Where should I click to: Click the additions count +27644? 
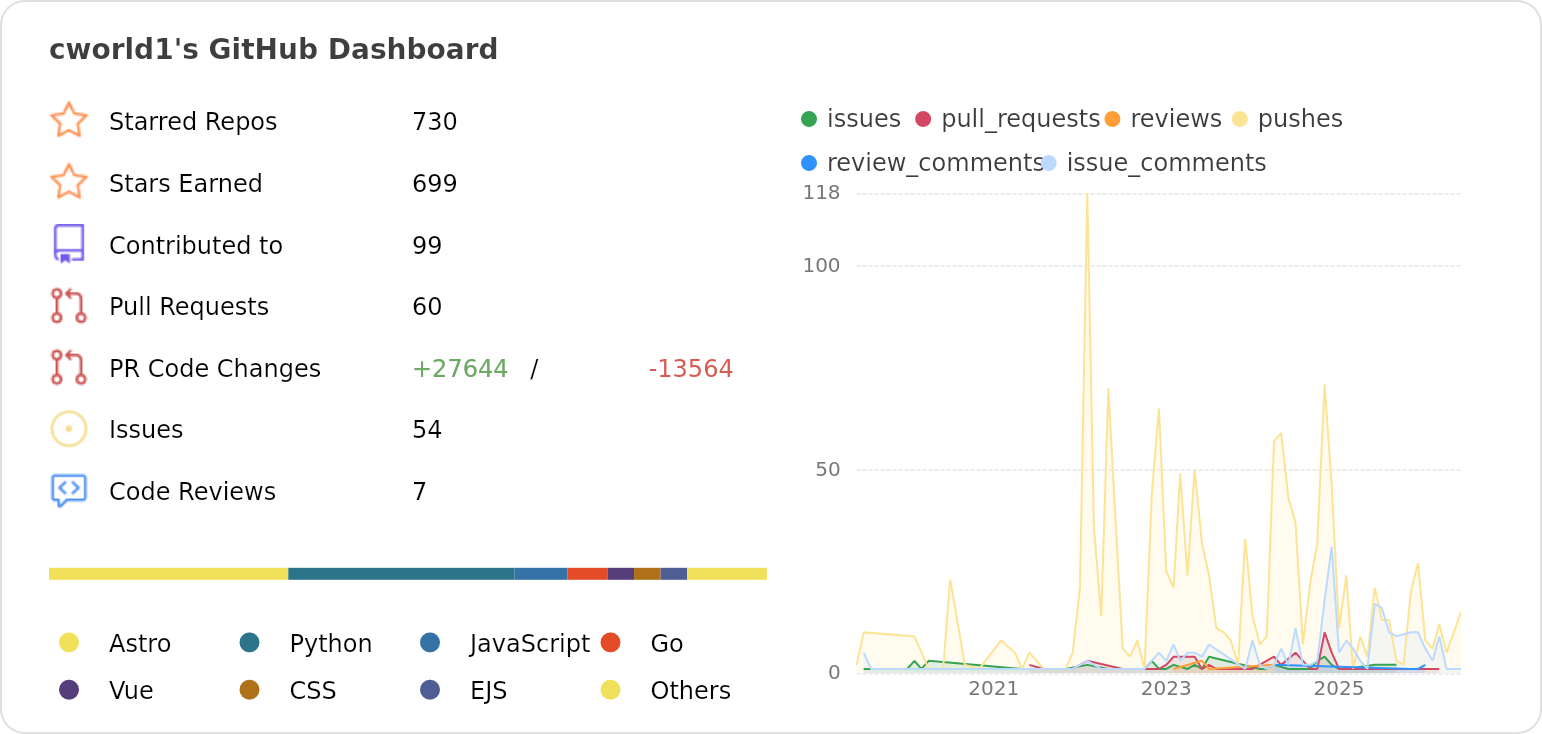coord(460,369)
